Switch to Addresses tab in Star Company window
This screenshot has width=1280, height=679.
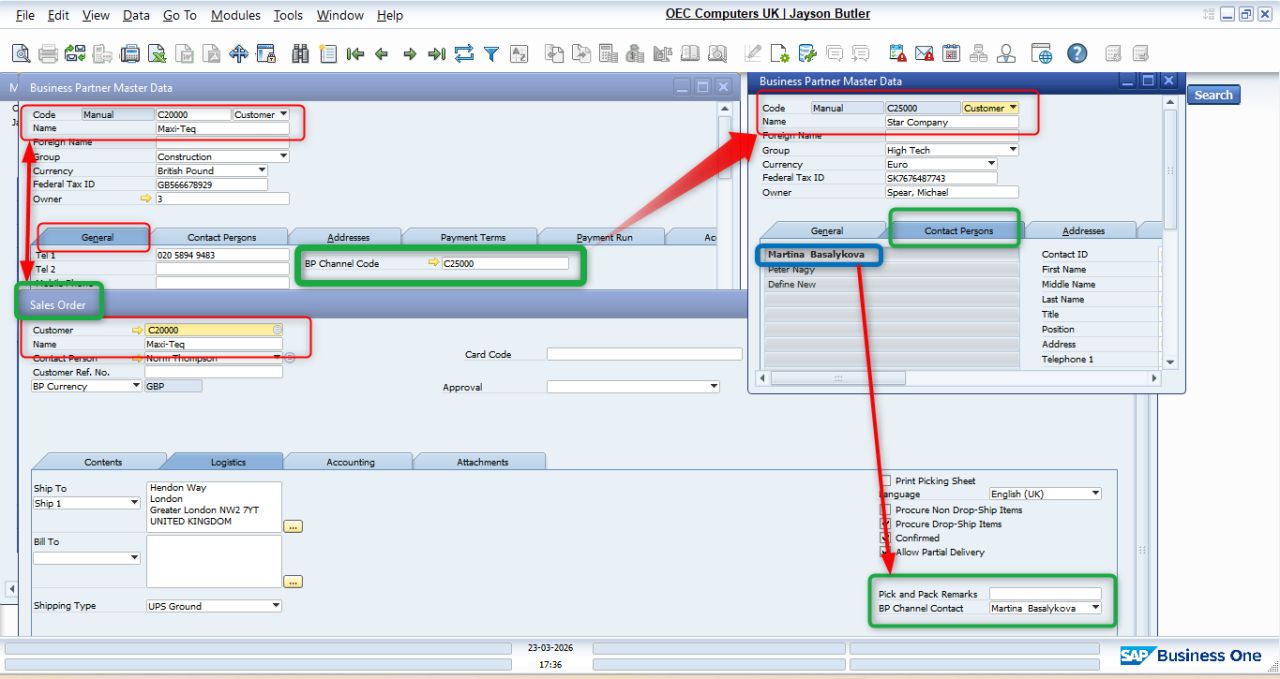coord(1083,231)
